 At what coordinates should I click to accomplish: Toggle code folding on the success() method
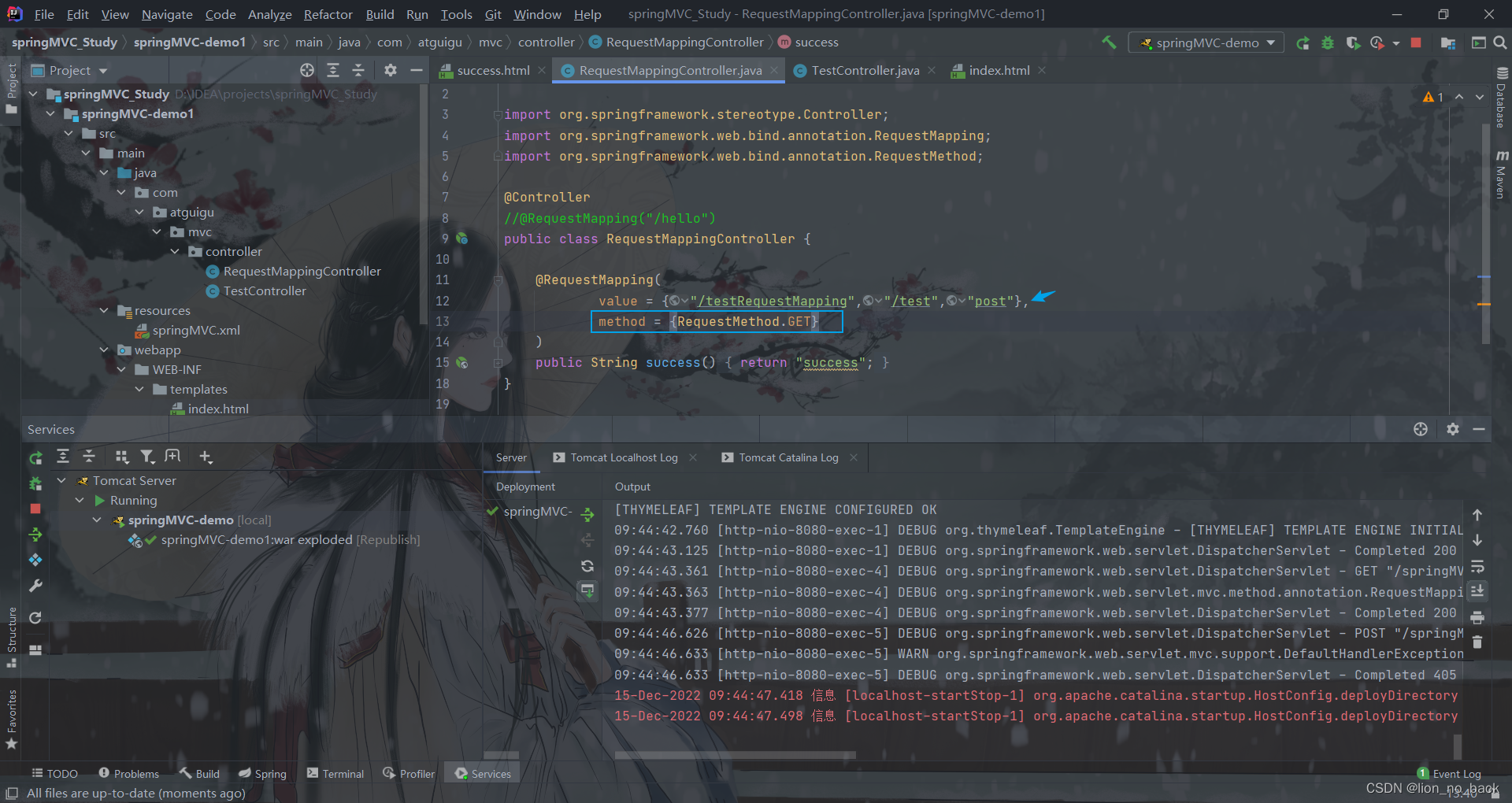(498, 363)
